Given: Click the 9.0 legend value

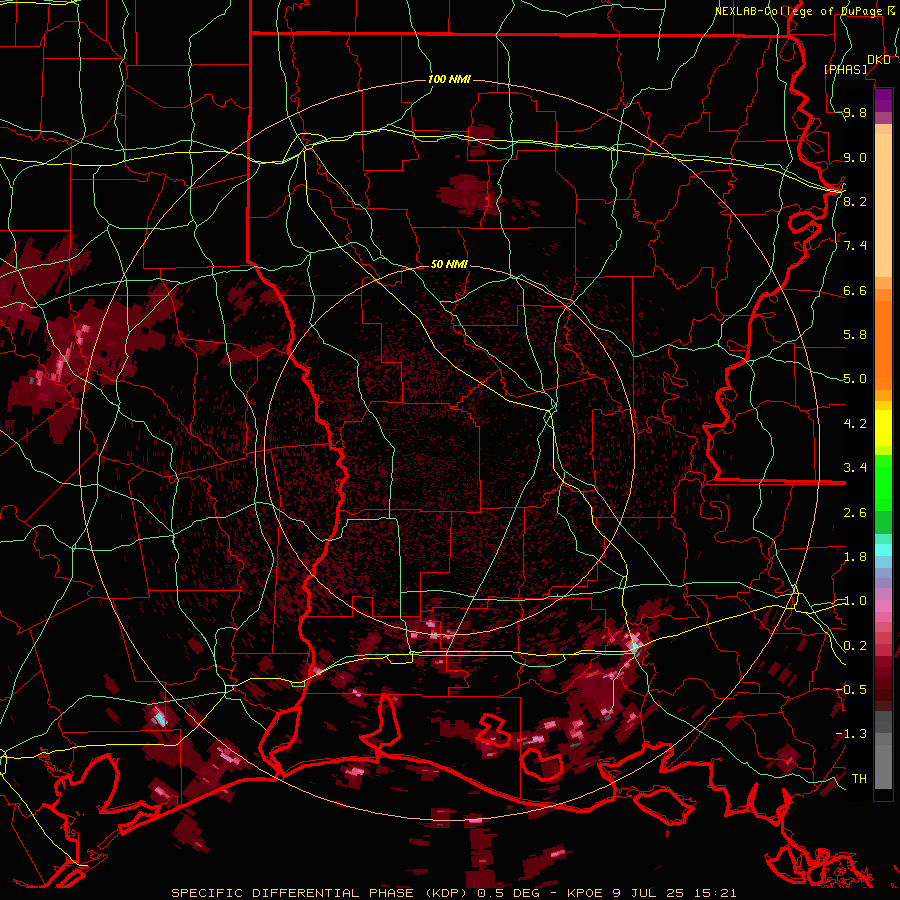Looking at the screenshot, I should [855, 157].
